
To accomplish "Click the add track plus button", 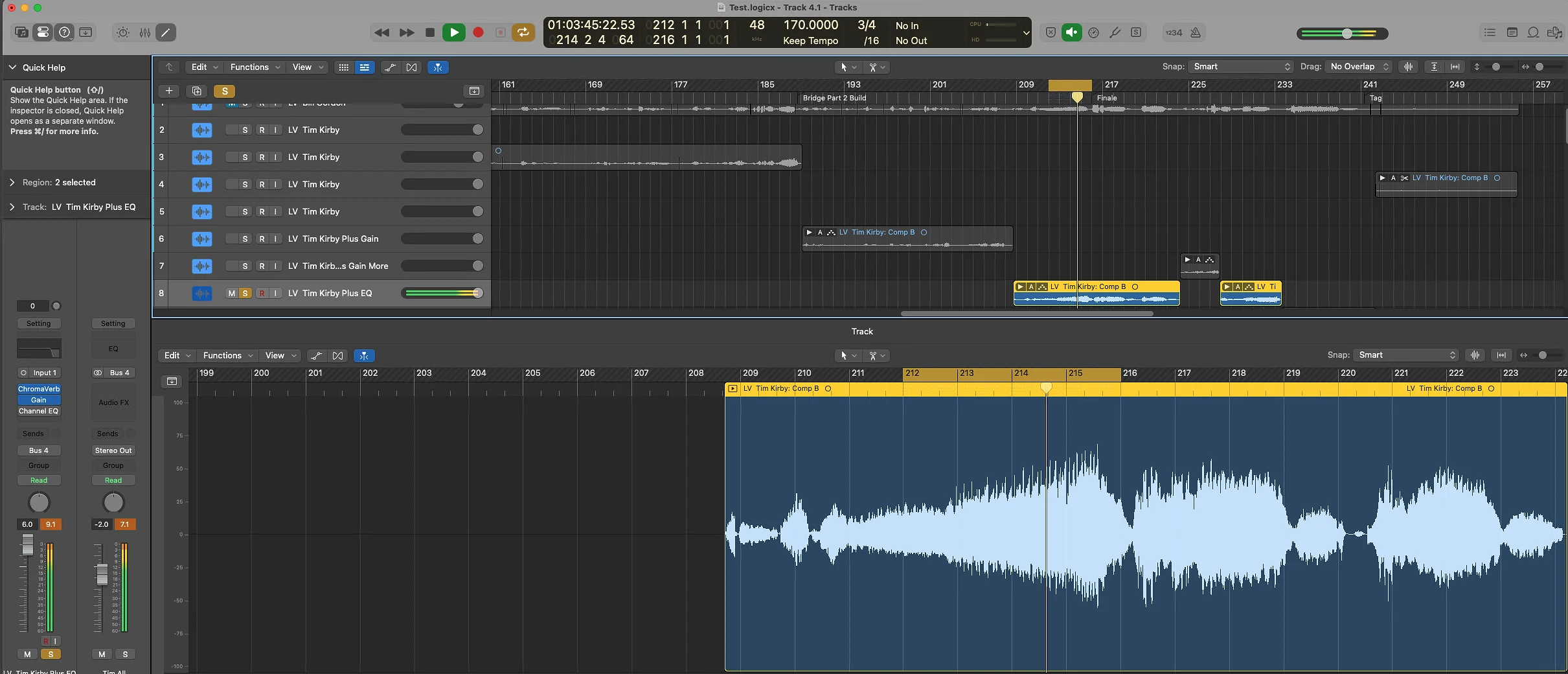I will [x=168, y=91].
